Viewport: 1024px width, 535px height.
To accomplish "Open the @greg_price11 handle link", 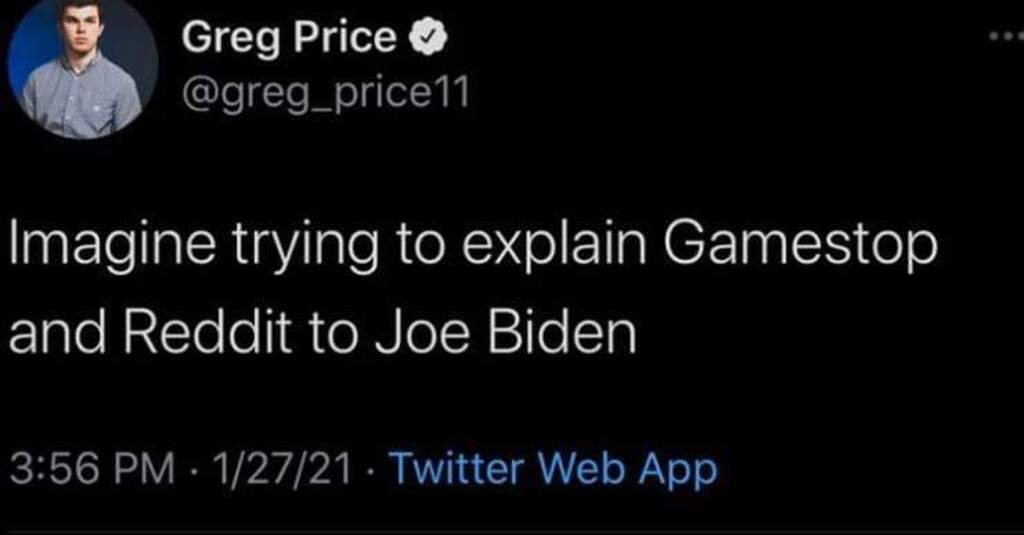I will [x=318, y=95].
